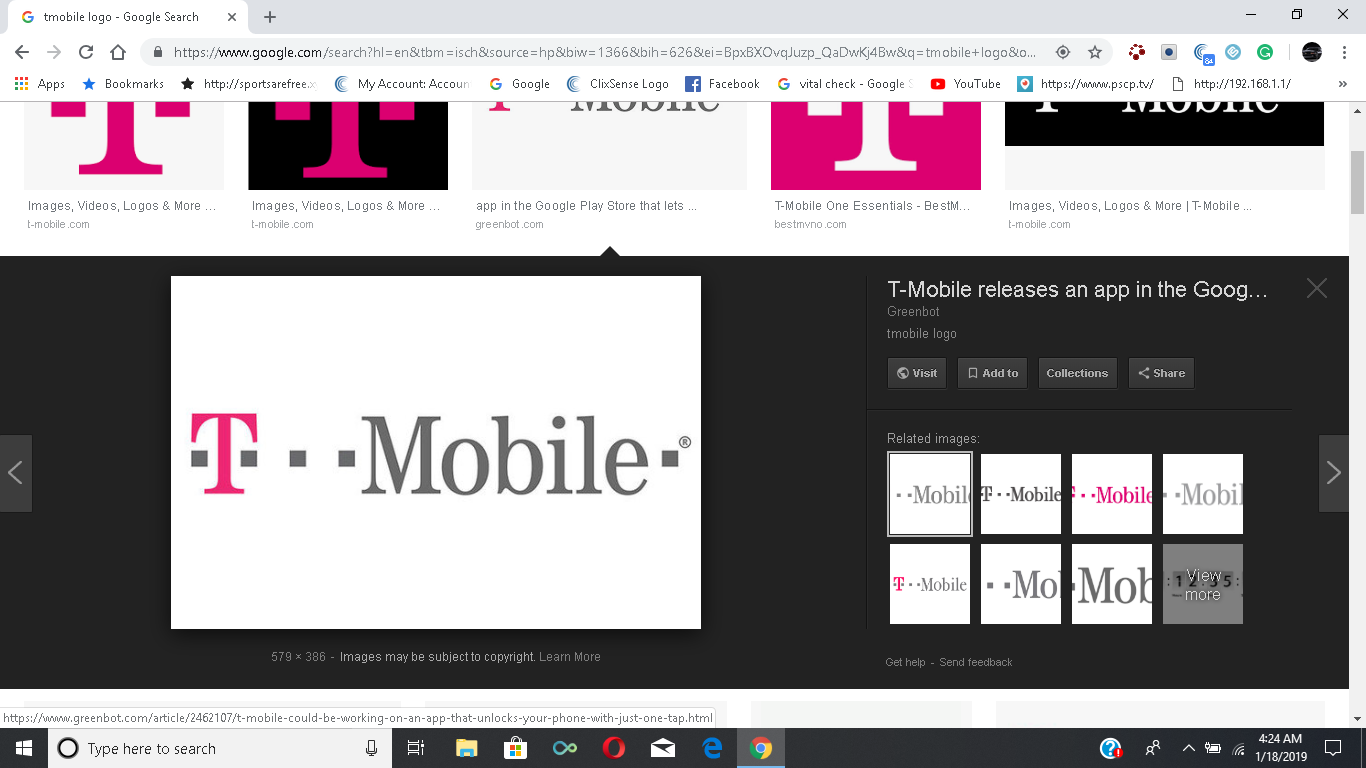Open the My Account bookmark
Image resolution: width=1366 pixels, height=768 pixels.
point(402,84)
